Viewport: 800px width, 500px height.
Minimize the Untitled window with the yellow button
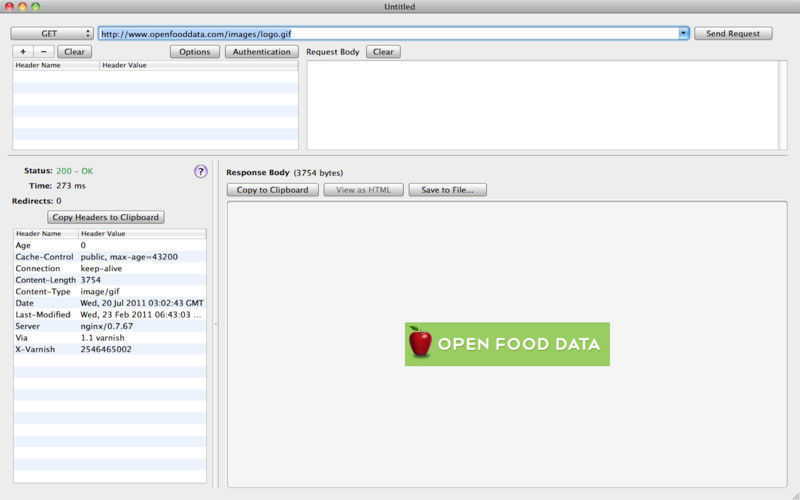pos(22,7)
